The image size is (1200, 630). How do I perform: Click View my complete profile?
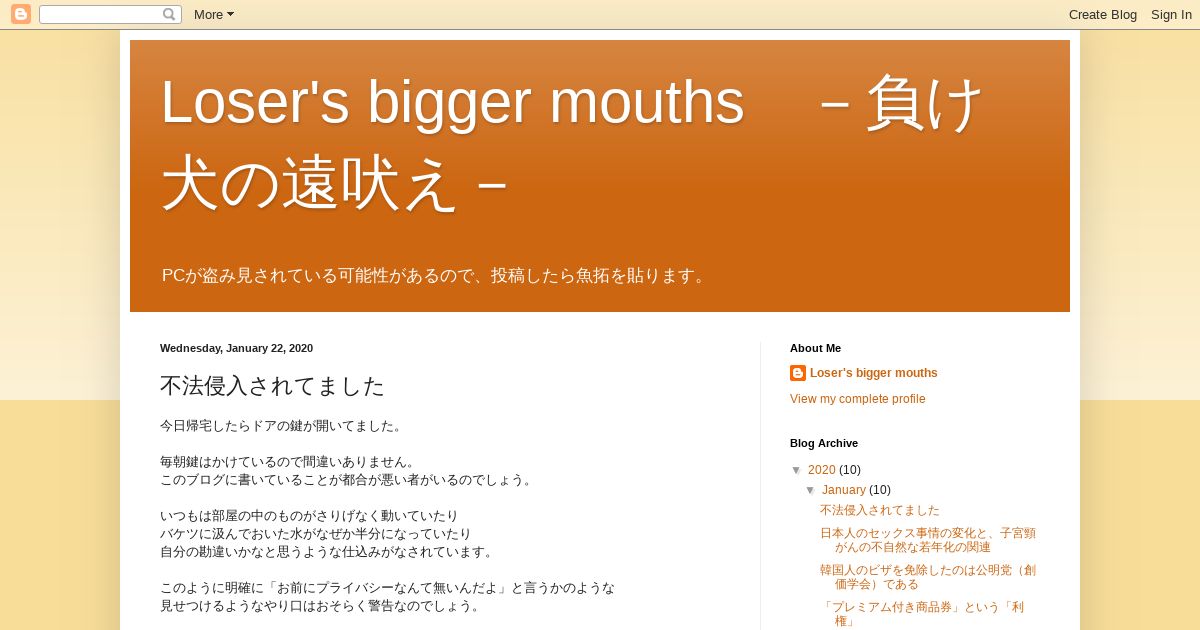pyautogui.click(x=857, y=399)
